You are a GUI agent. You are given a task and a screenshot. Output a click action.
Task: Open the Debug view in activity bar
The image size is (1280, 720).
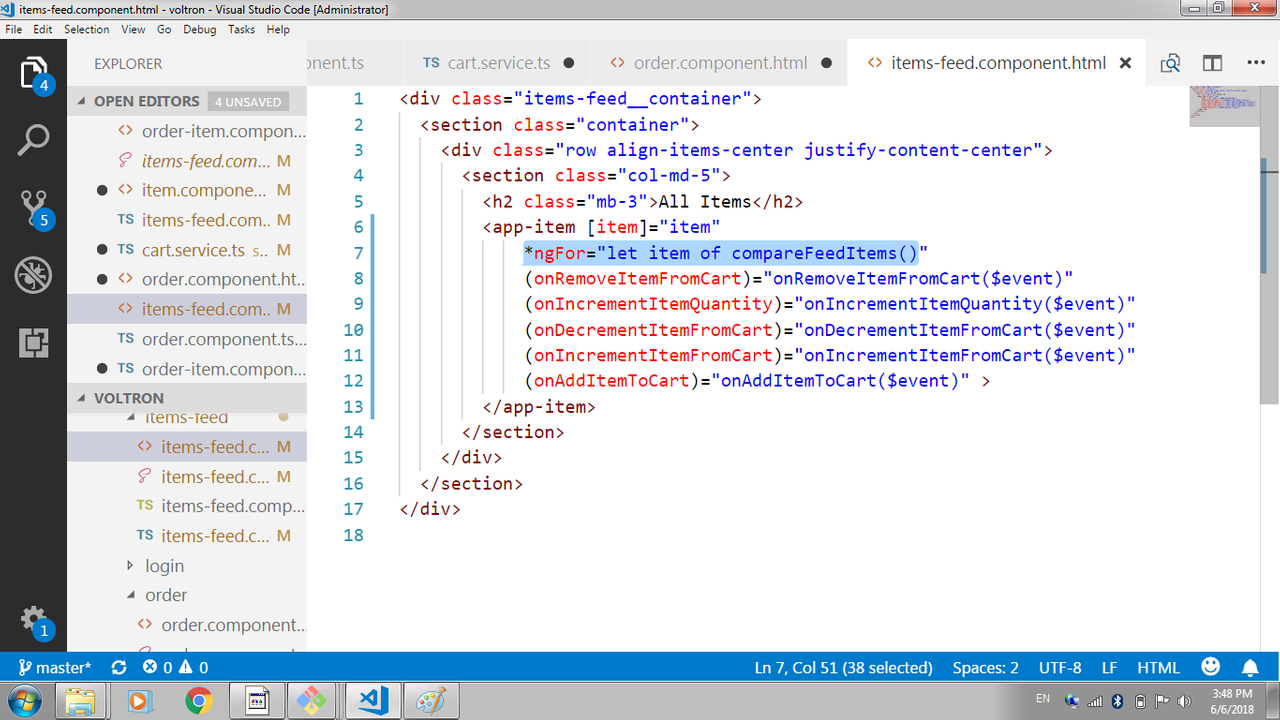pos(33,275)
